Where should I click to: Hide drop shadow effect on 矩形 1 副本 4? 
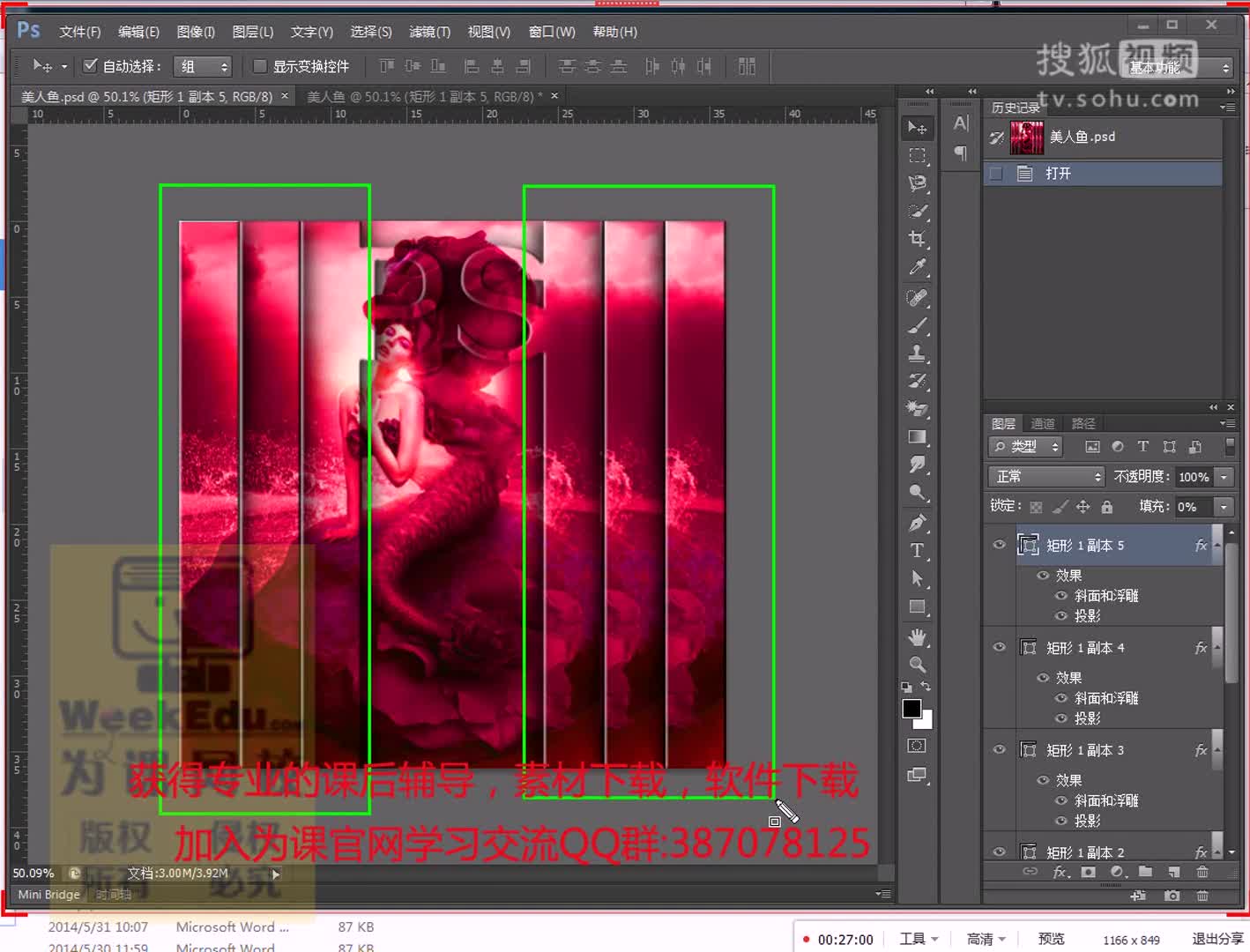coord(1061,718)
